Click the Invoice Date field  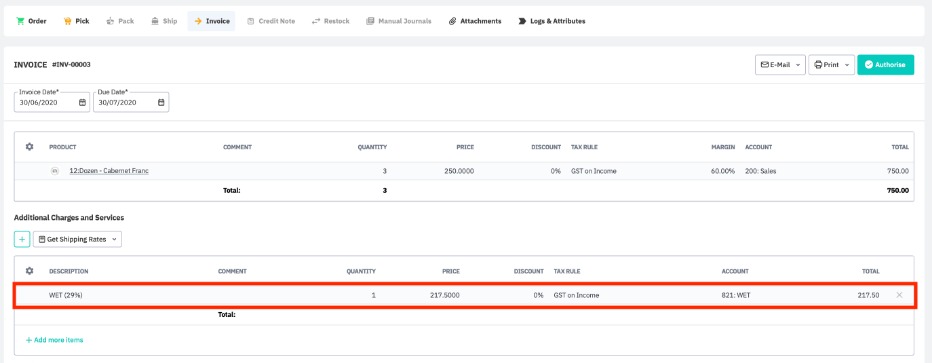pos(52,102)
